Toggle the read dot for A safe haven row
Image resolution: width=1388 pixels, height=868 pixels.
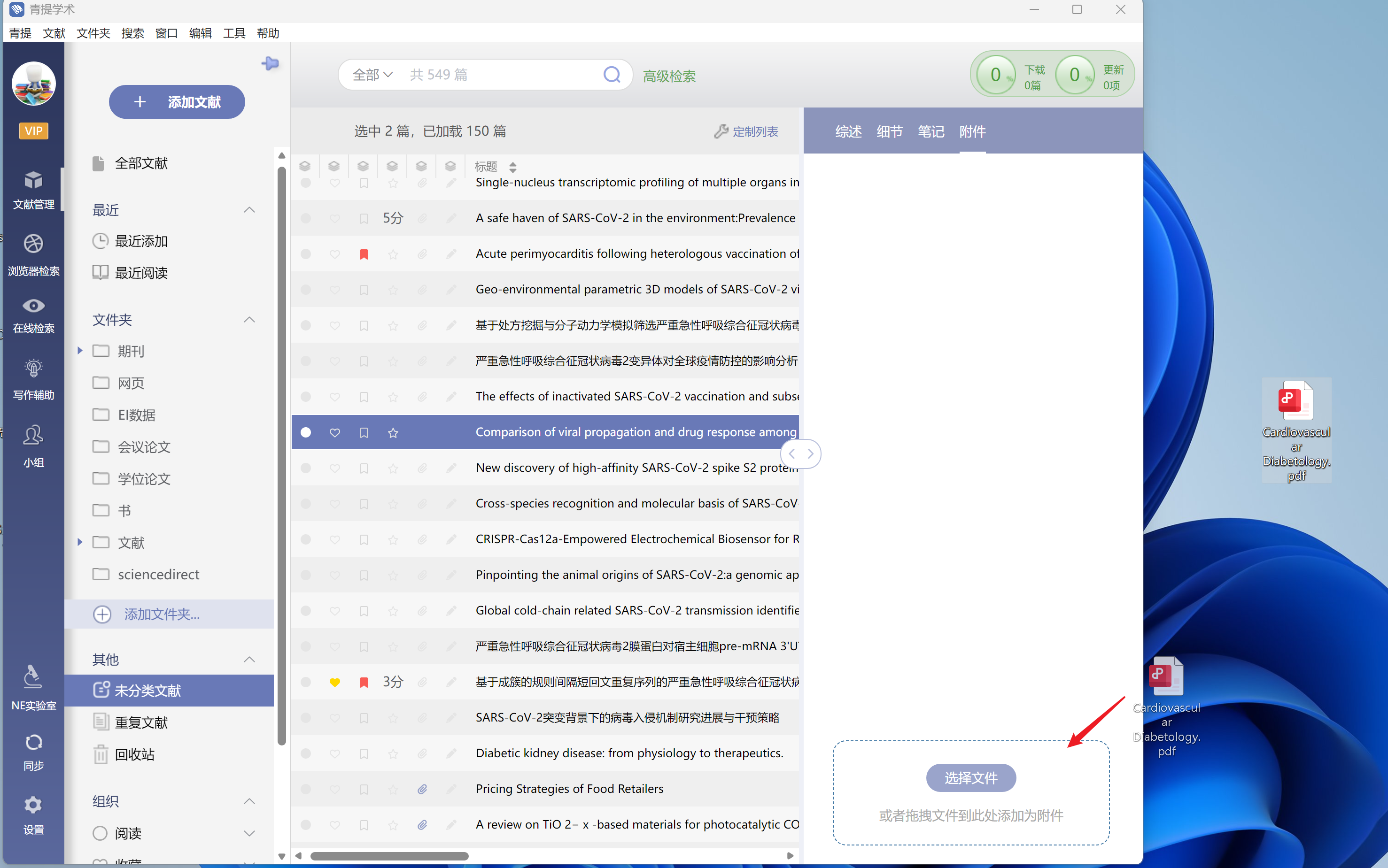tap(305, 219)
